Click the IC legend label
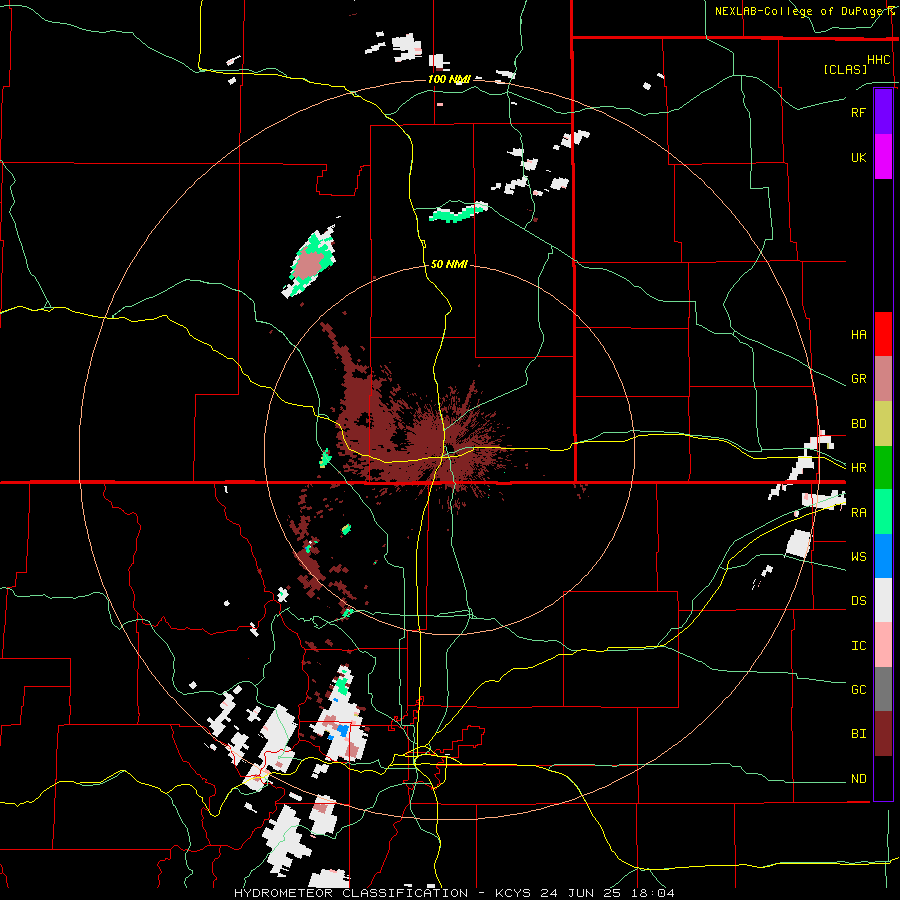Screen dimensions: 900x900 [858, 646]
